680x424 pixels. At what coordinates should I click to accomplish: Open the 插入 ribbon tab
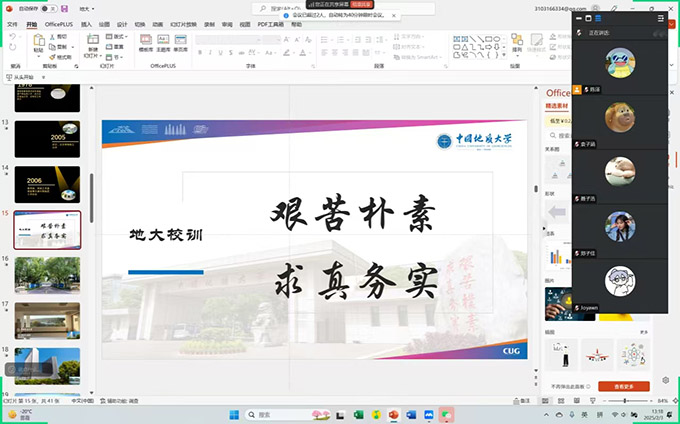pos(86,23)
